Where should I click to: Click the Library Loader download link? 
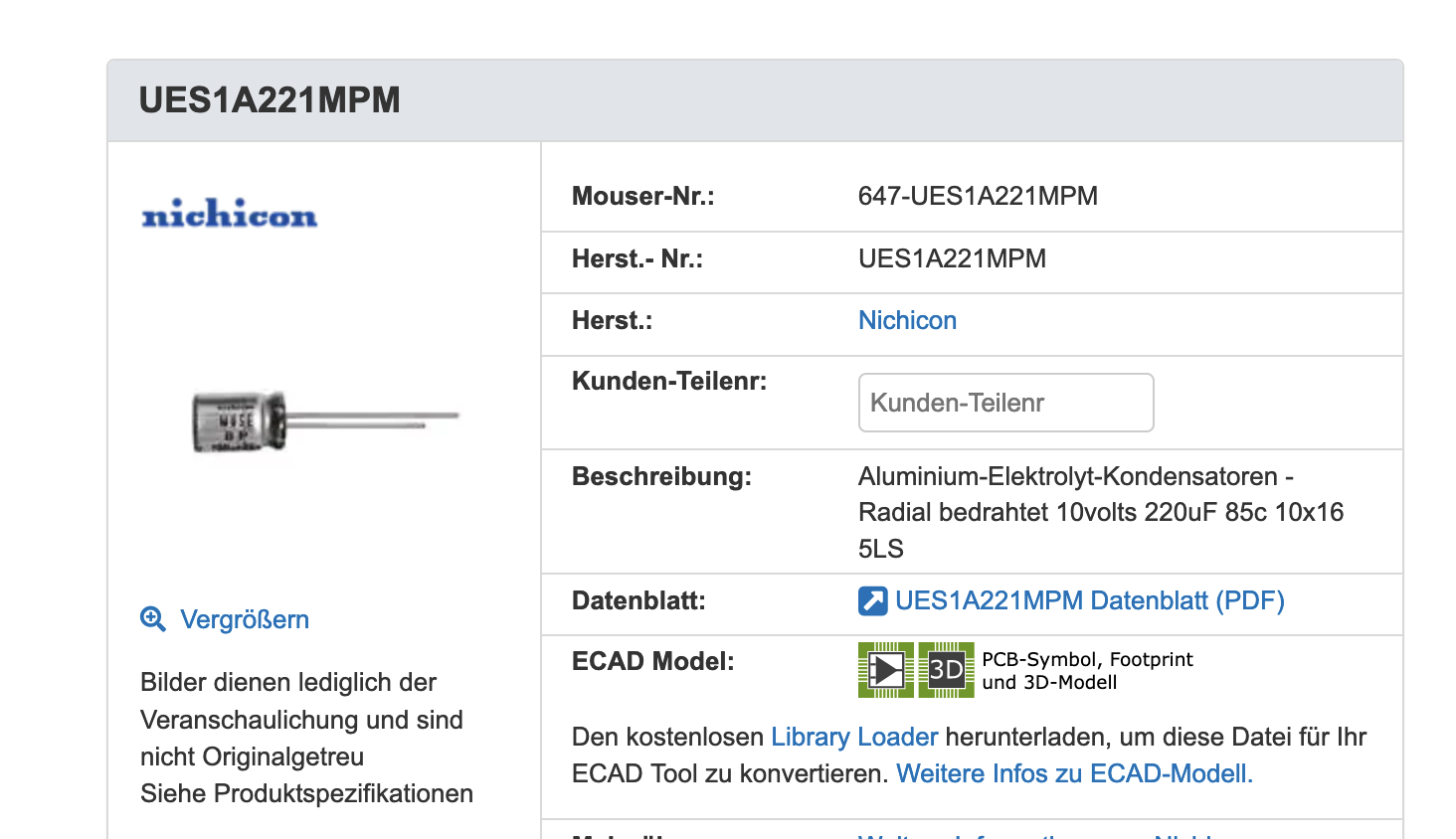854,737
